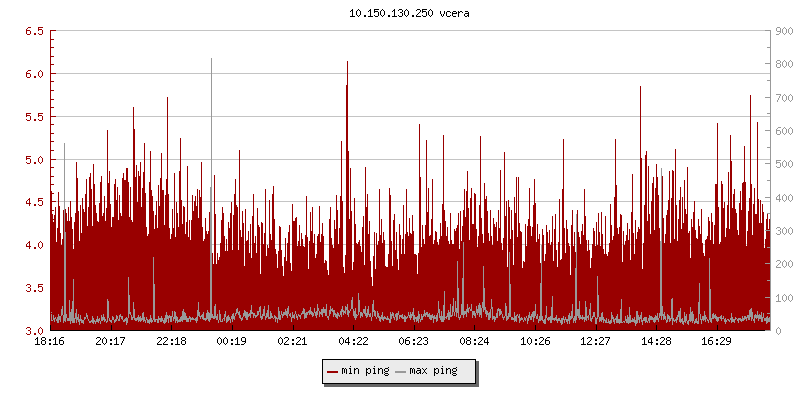Click the 3.5 label on left axis
This screenshot has width=800, height=400.
[34, 288]
